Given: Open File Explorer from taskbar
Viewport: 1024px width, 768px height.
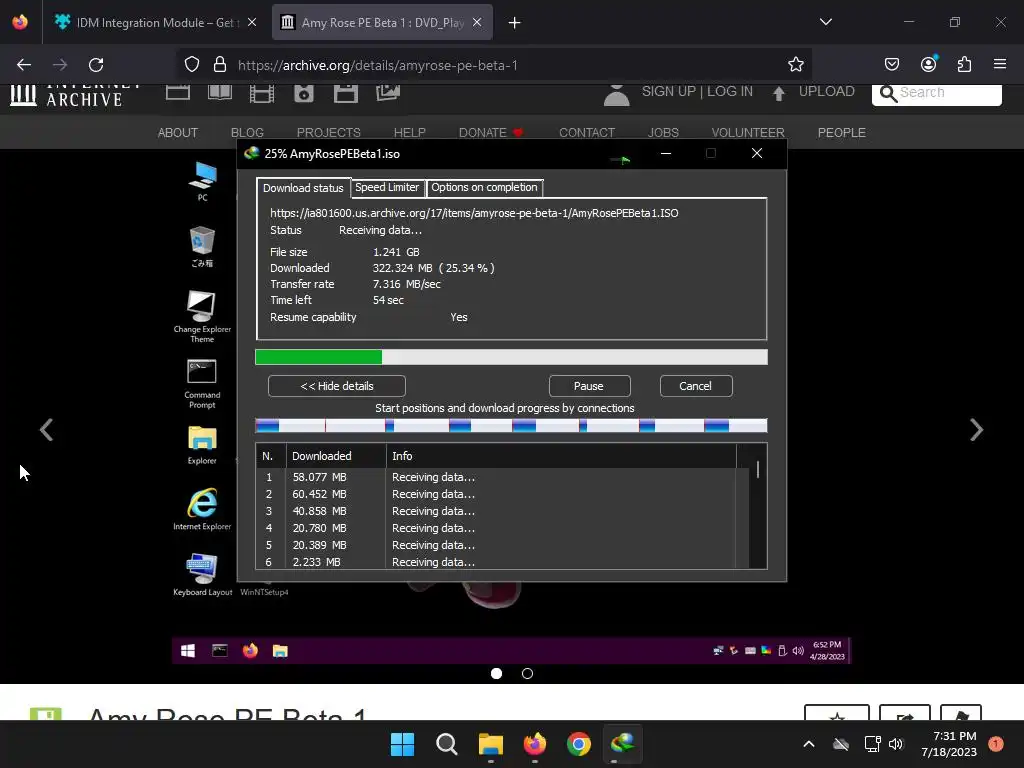Looking at the screenshot, I should 490,744.
